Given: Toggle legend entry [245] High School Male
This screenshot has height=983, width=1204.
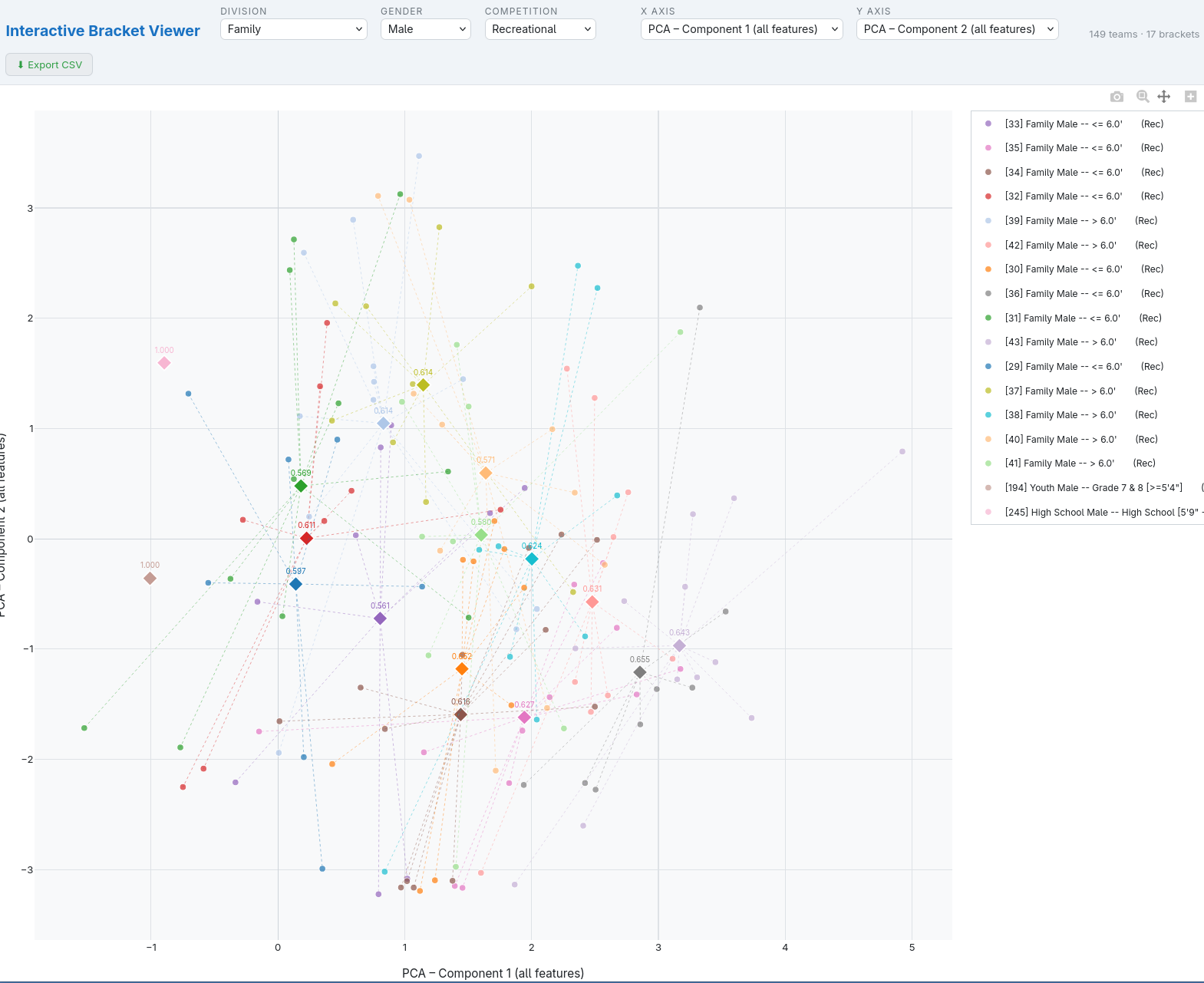Looking at the screenshot, I should 1088,513.
